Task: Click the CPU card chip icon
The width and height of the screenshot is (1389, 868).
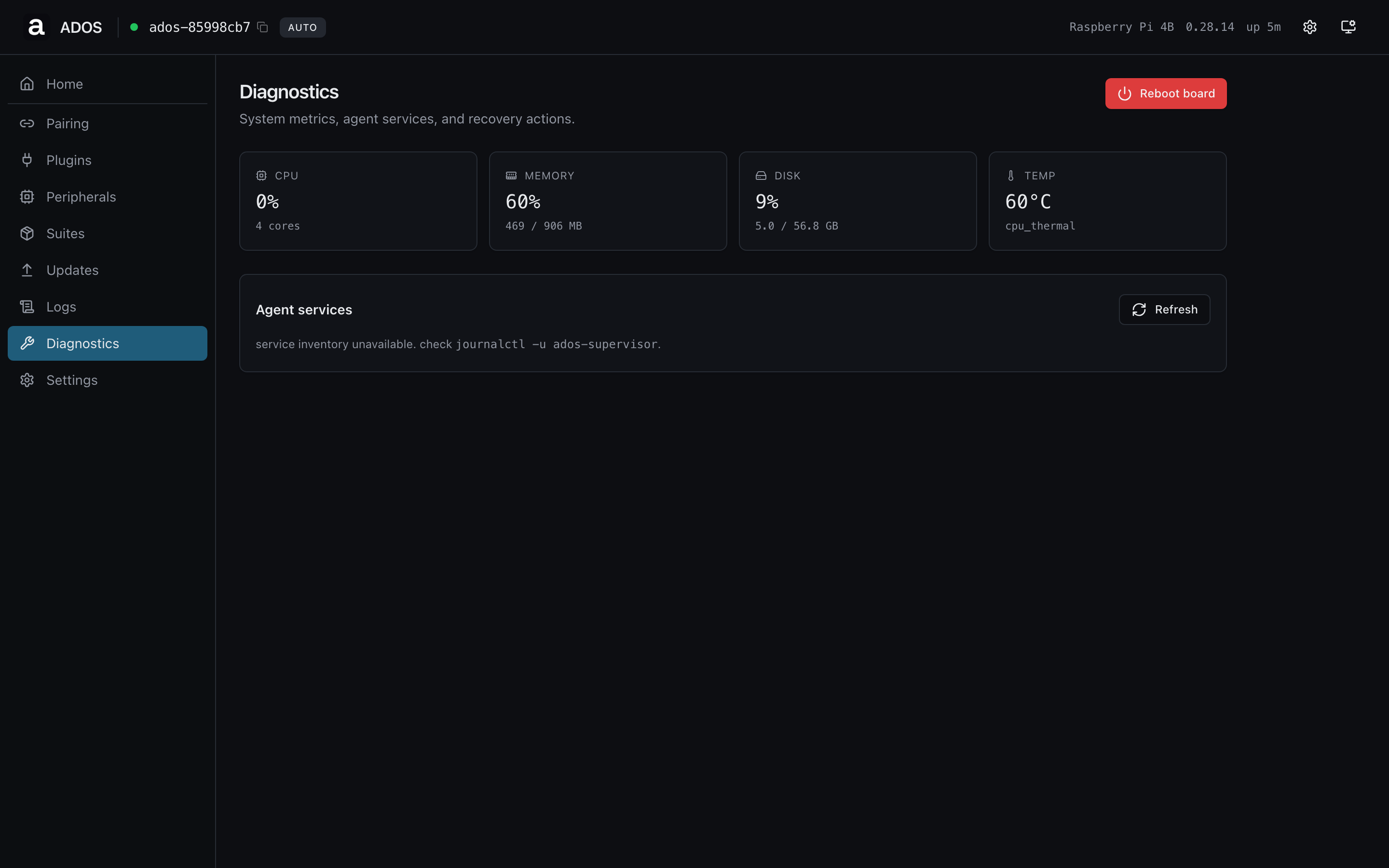Action: 261,176
